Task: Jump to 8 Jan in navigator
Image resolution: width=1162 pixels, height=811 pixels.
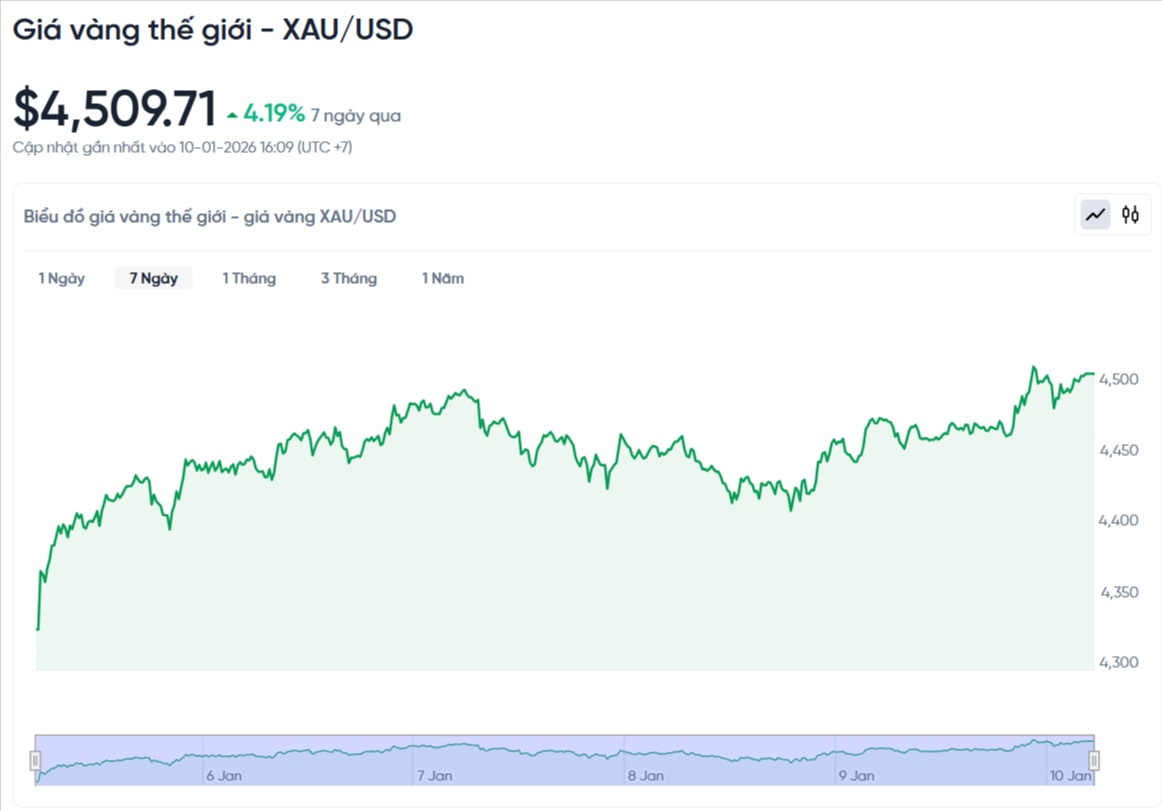Action: point(646,775)
